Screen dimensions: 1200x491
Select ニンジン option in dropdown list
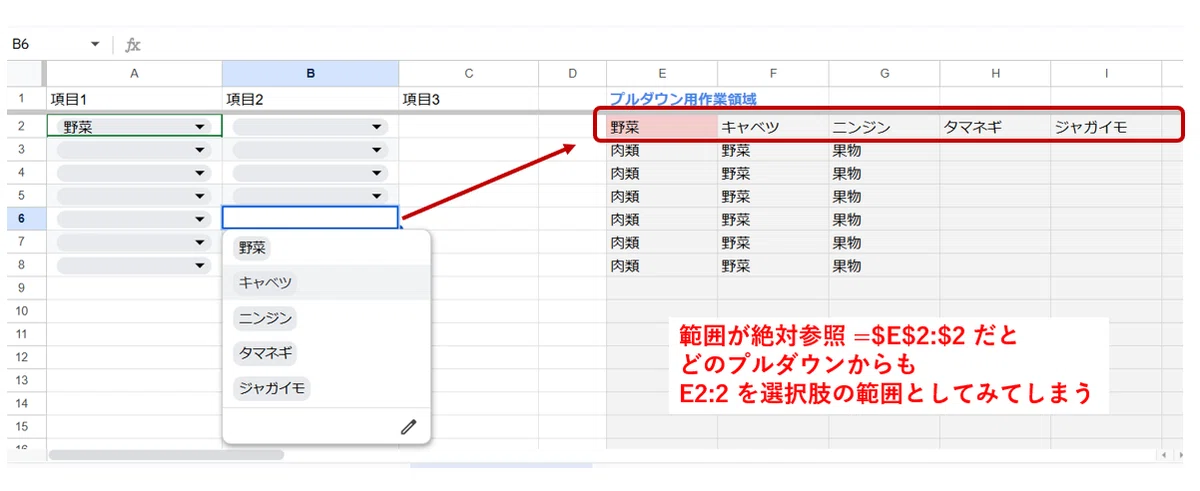coord(265,318)
